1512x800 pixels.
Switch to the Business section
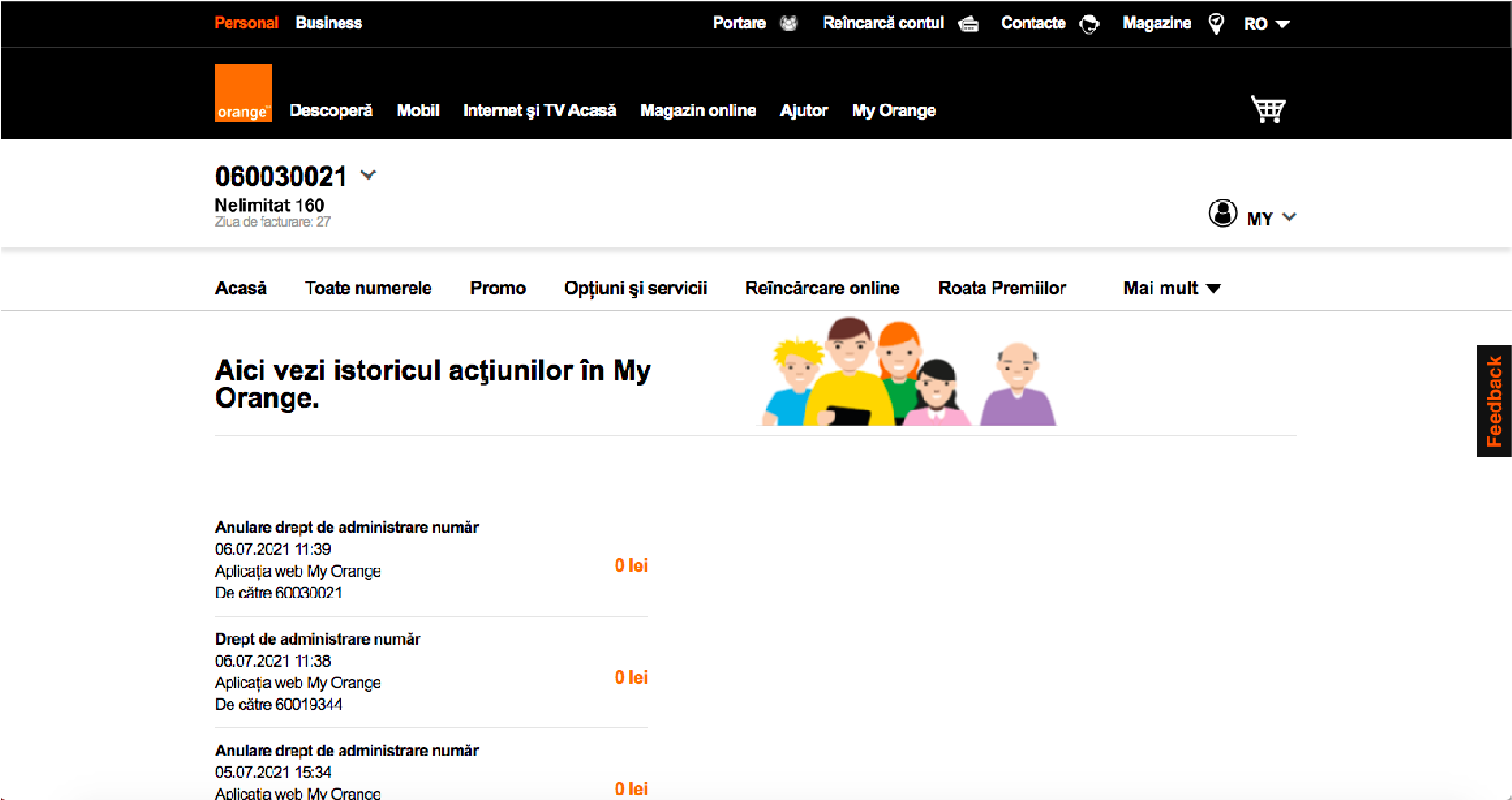pos(329,23)
